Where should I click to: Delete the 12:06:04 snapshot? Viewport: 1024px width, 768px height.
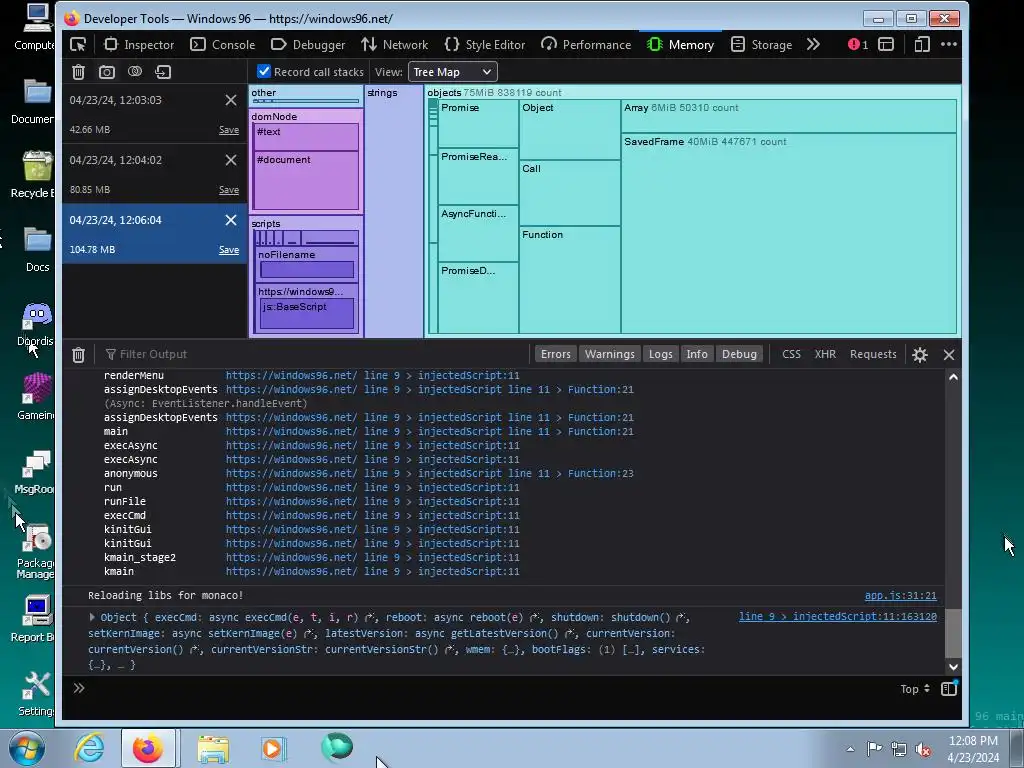pos(231,220)
